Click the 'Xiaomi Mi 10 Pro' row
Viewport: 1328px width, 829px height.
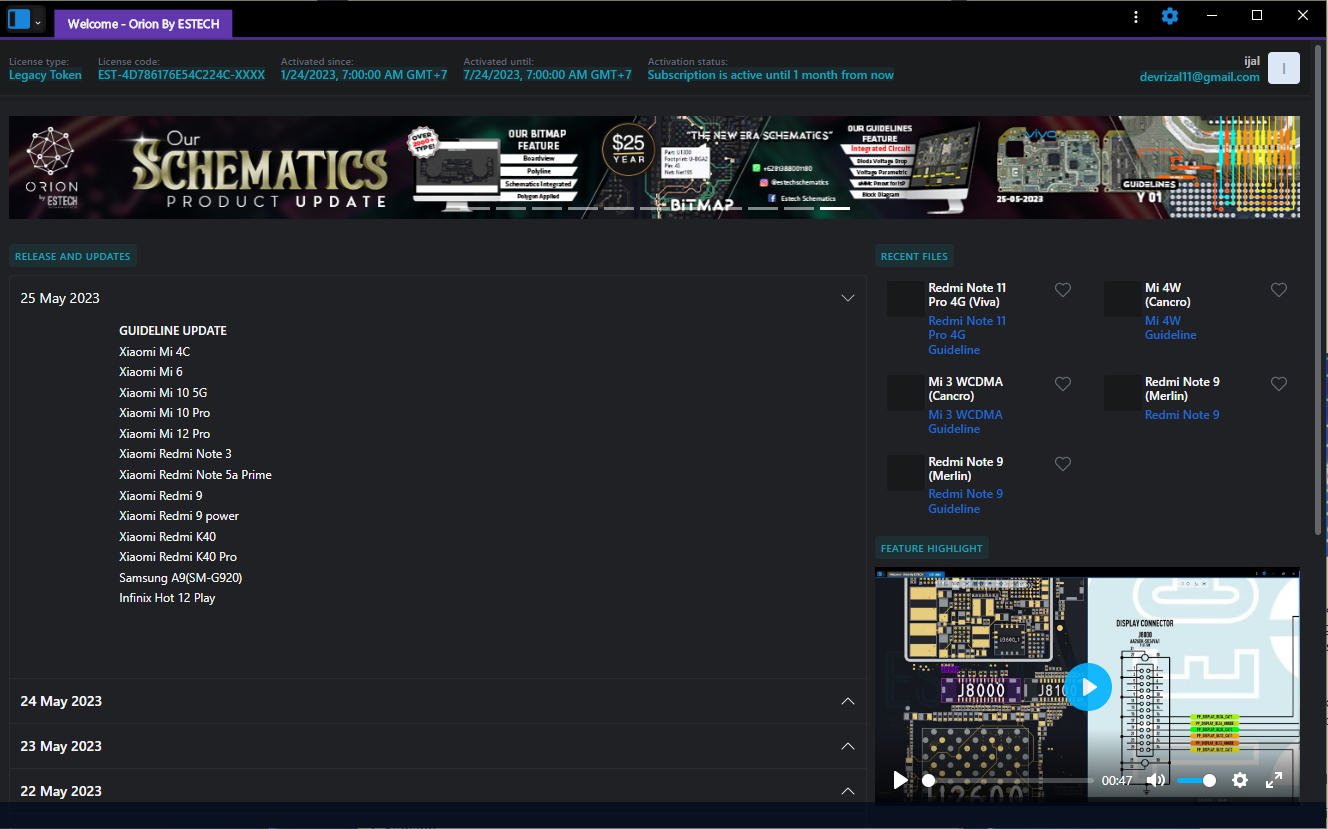[165, 413]
